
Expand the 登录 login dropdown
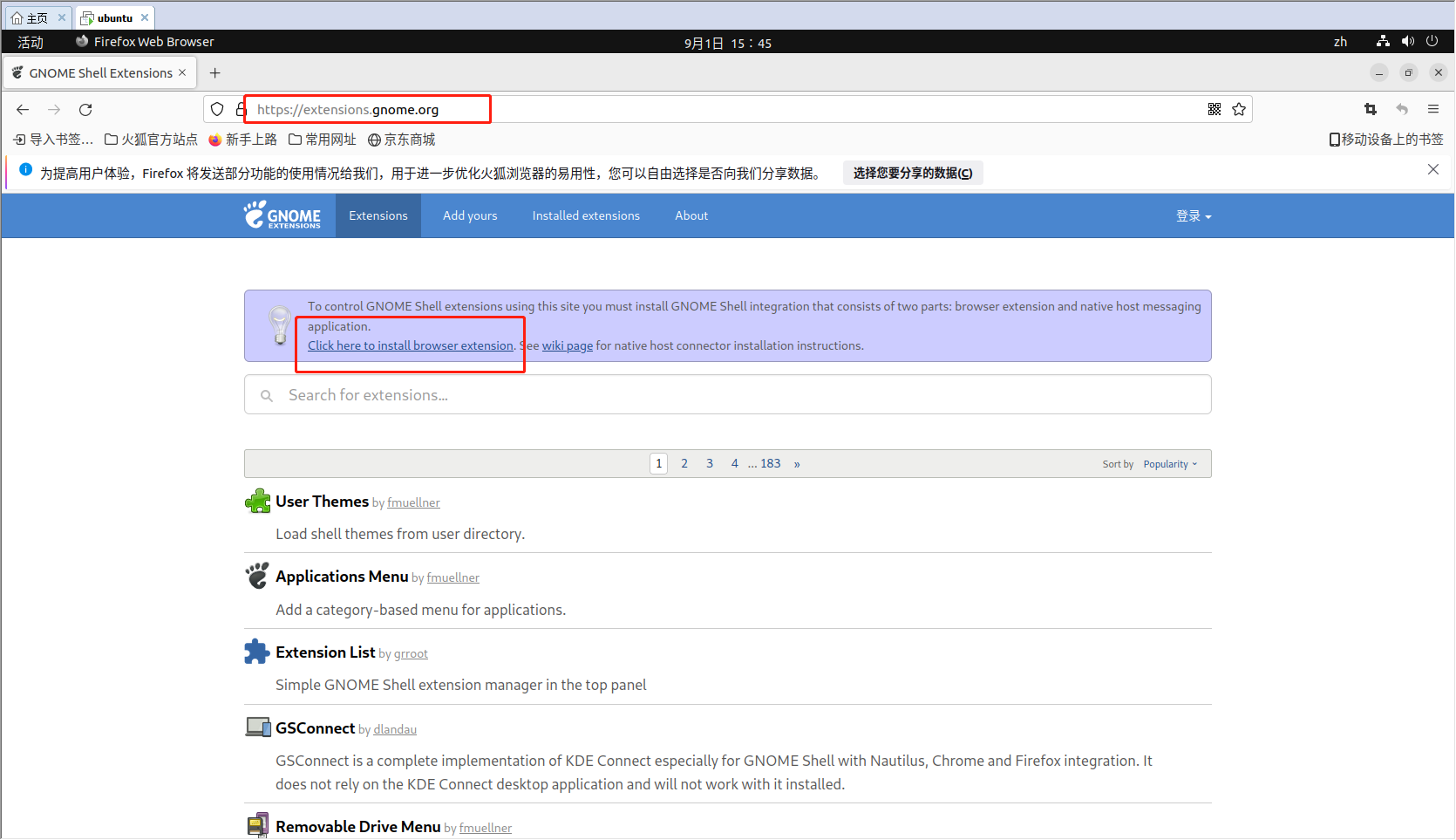[1194, 215]
